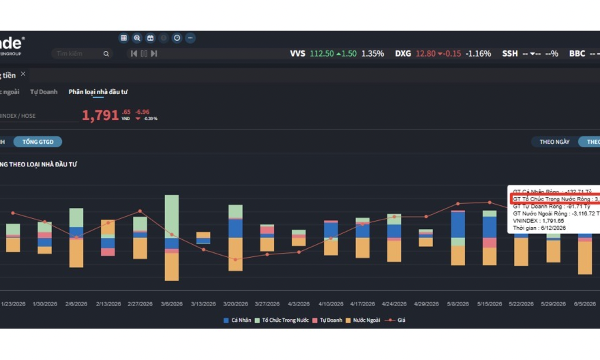600x360 pixels.
Task: Click the tall green bar for 3/6/2026
Action: 172,217
